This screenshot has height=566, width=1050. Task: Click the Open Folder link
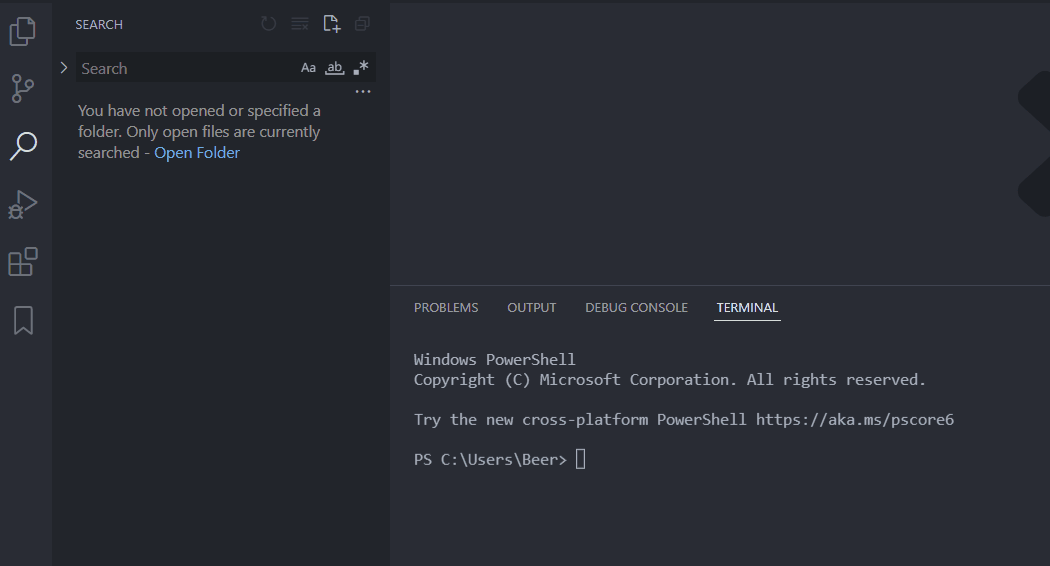(197, 153)
